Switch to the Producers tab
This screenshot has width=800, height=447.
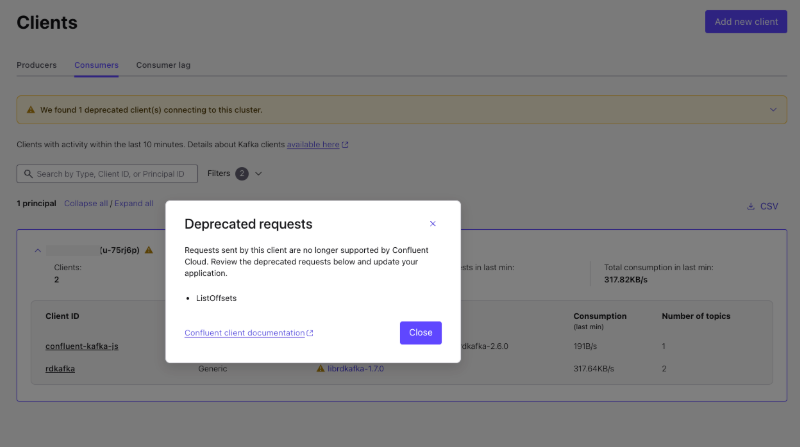pos(37,65)
